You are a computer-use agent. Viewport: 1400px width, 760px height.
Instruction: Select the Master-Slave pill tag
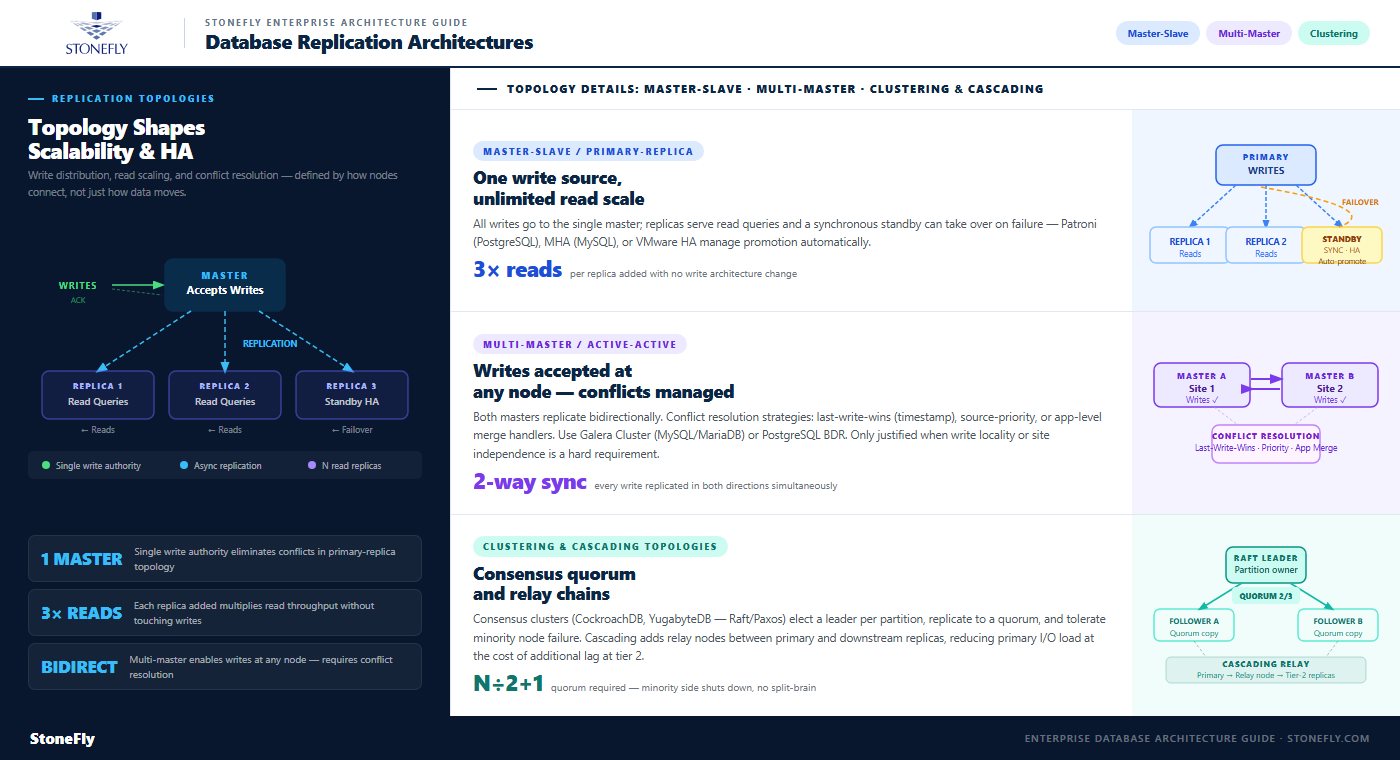tap(1158, 34)
